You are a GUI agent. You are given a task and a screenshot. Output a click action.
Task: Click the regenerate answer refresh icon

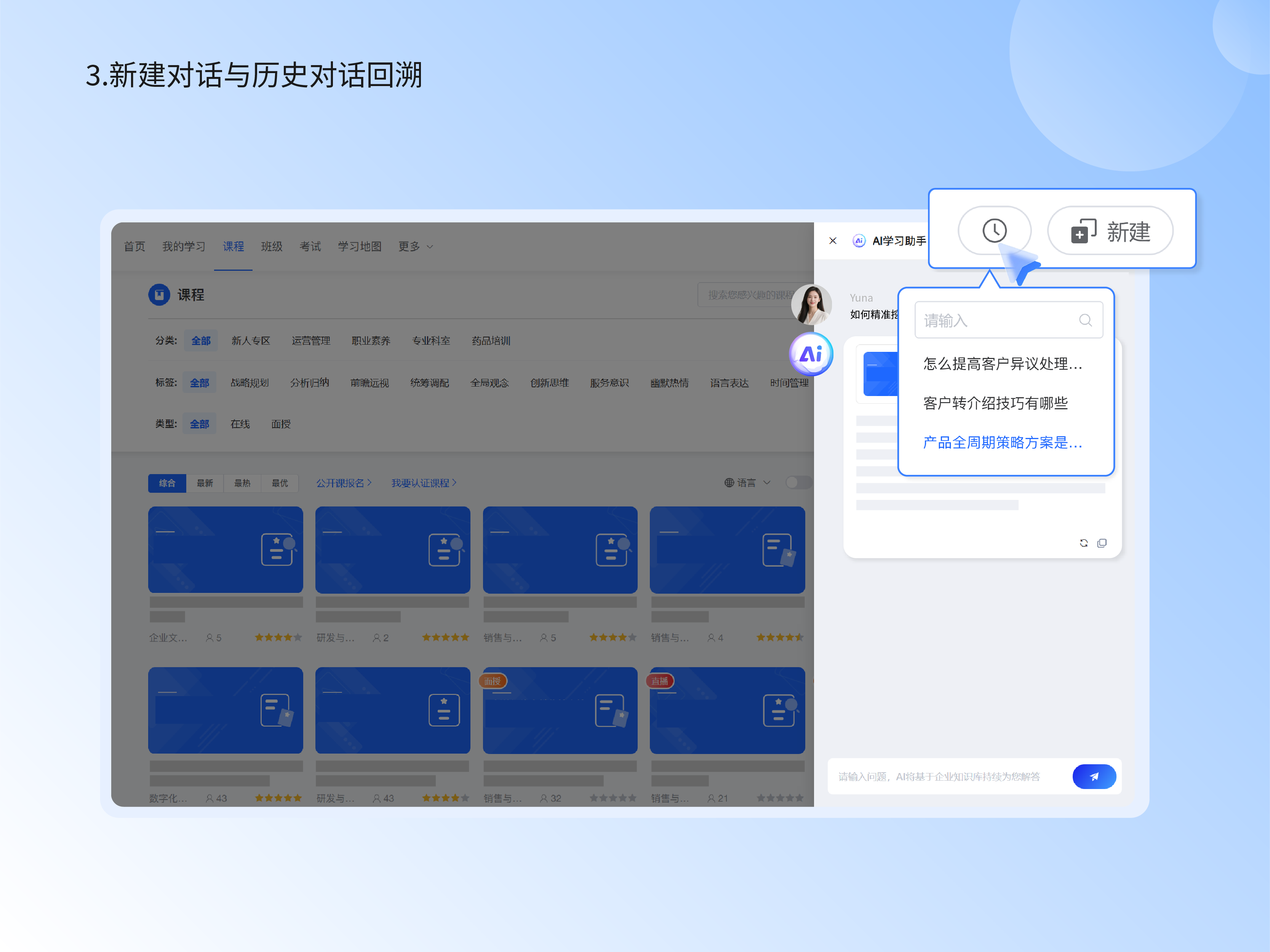click(x=1083, y=543)
